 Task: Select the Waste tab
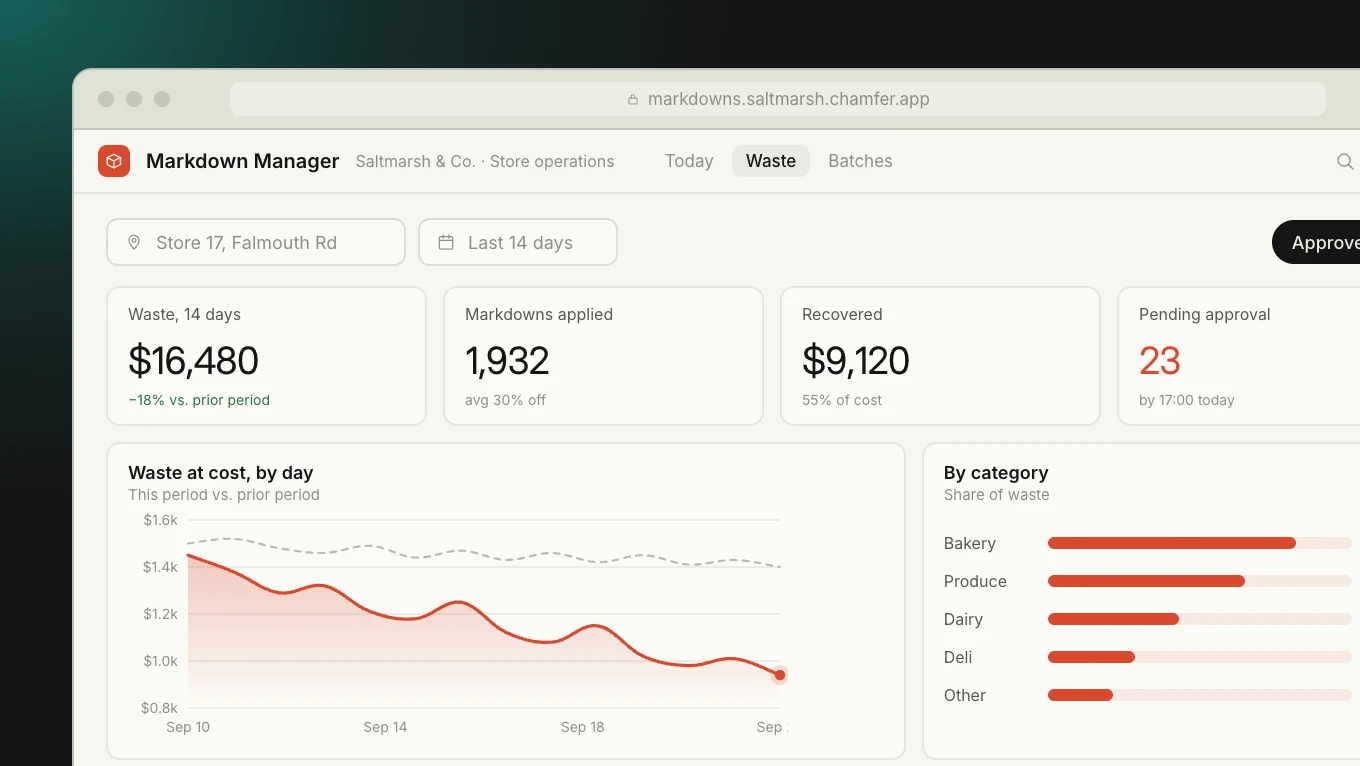point(771,161)
